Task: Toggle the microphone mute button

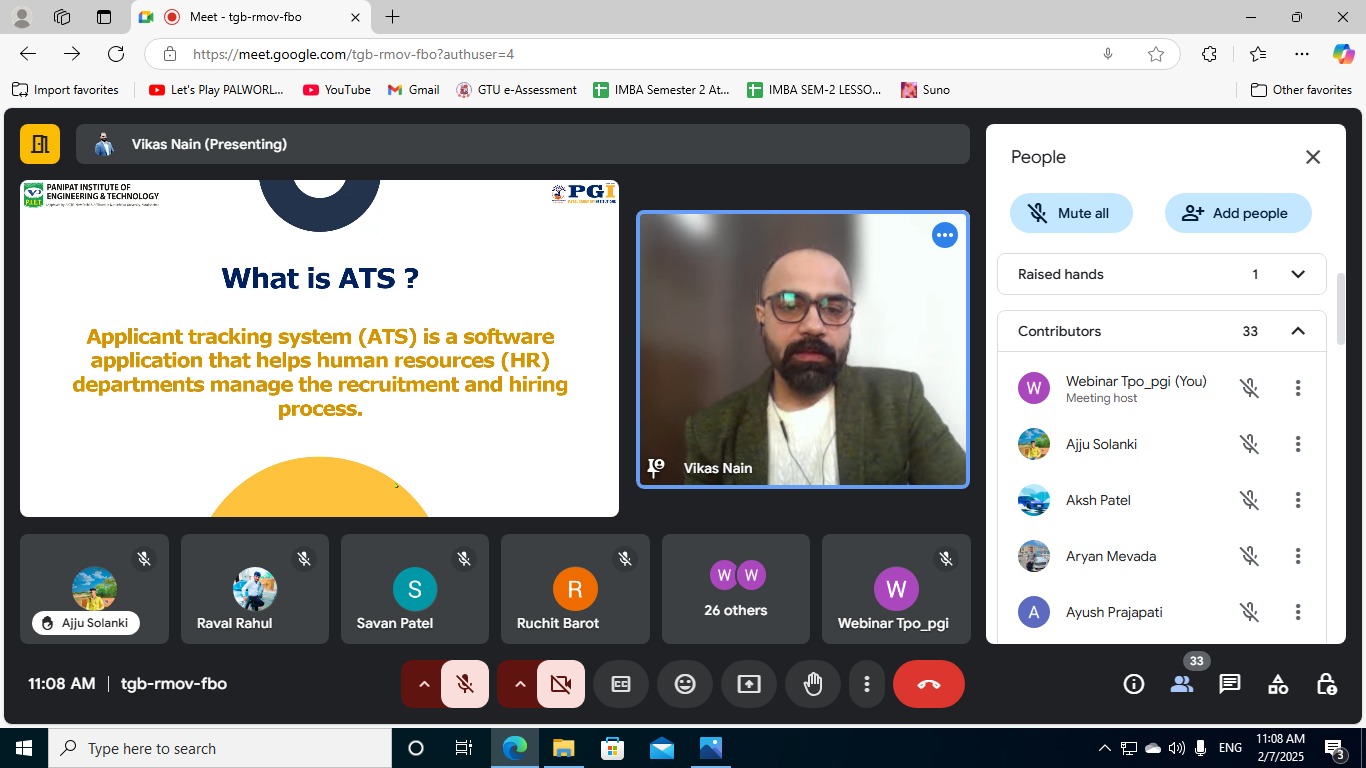Action: 465,684
